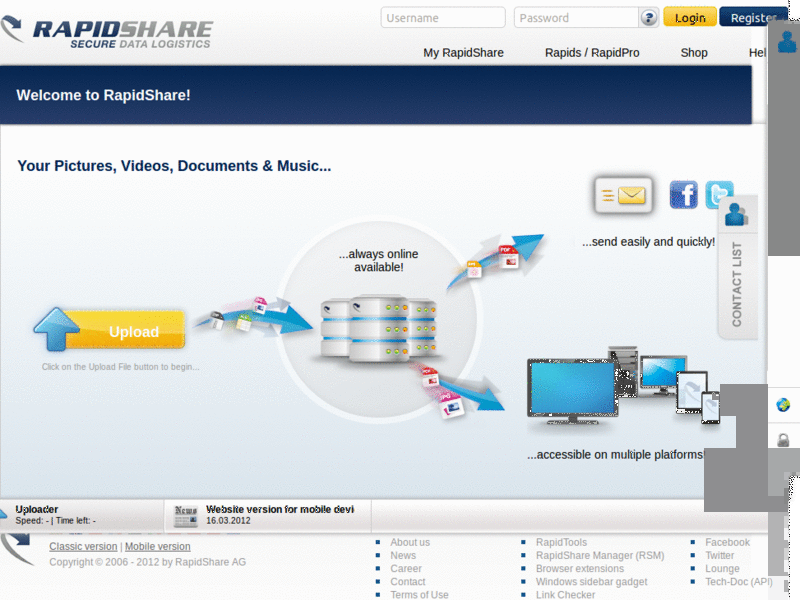The width and height of the screenshot is (800, 600).
Task: Open the Contact footer link
Action: (x=408, y=582)
